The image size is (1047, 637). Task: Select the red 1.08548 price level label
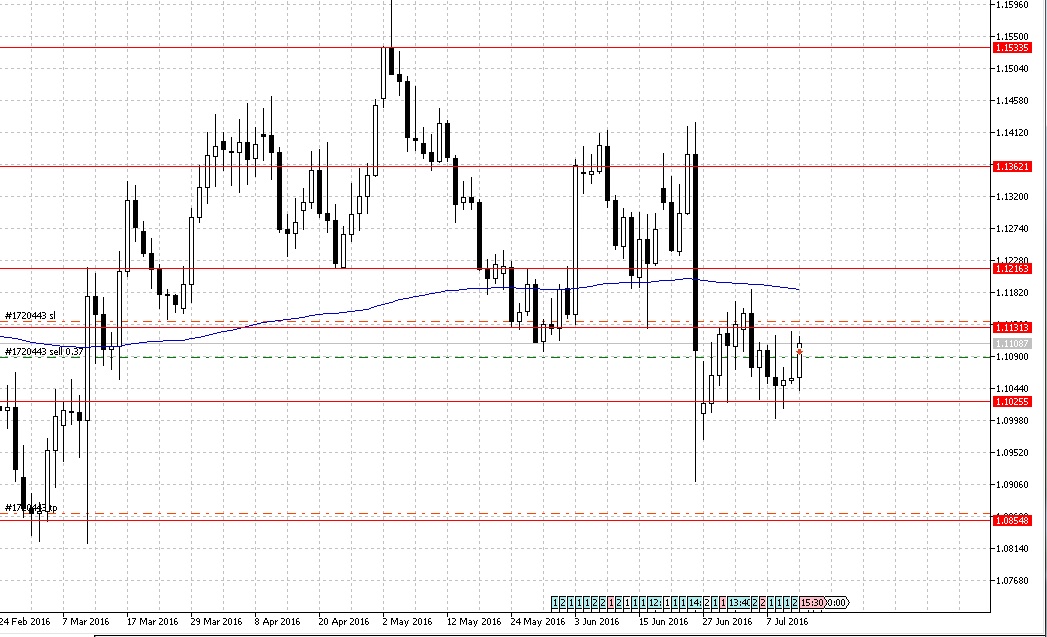(1012, 520)
